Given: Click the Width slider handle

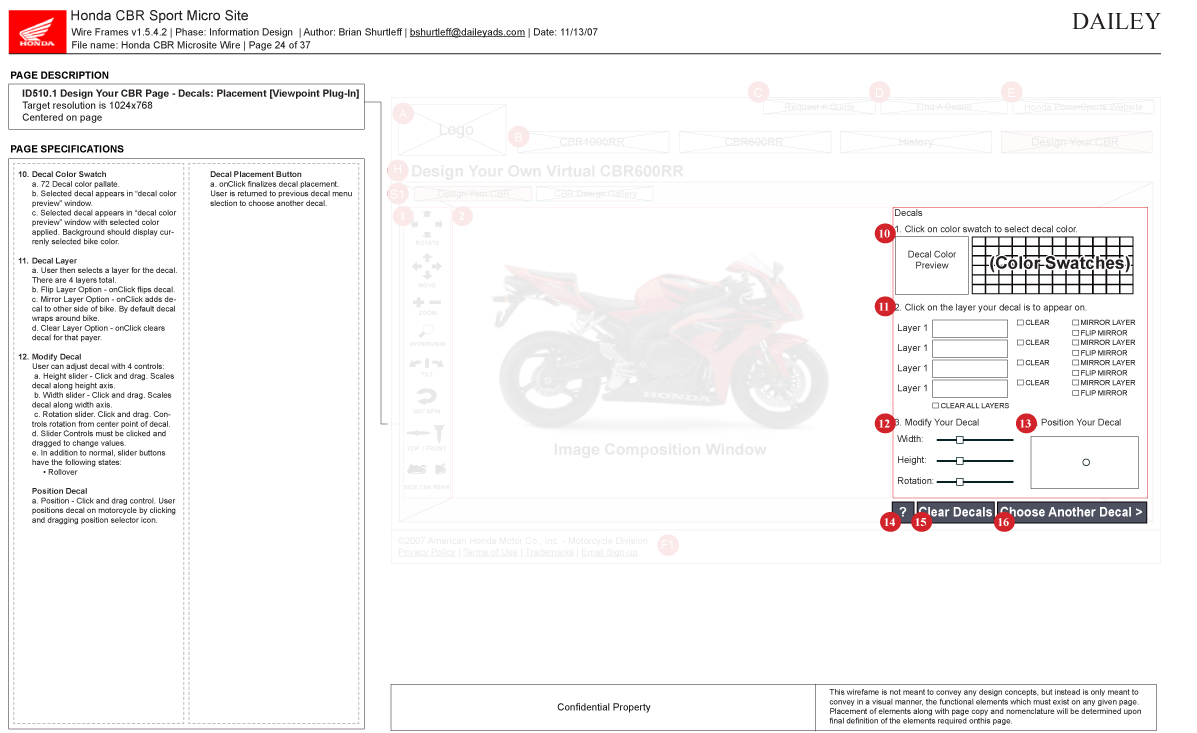Looking at the screenshot, I should [x=960, y=440].
